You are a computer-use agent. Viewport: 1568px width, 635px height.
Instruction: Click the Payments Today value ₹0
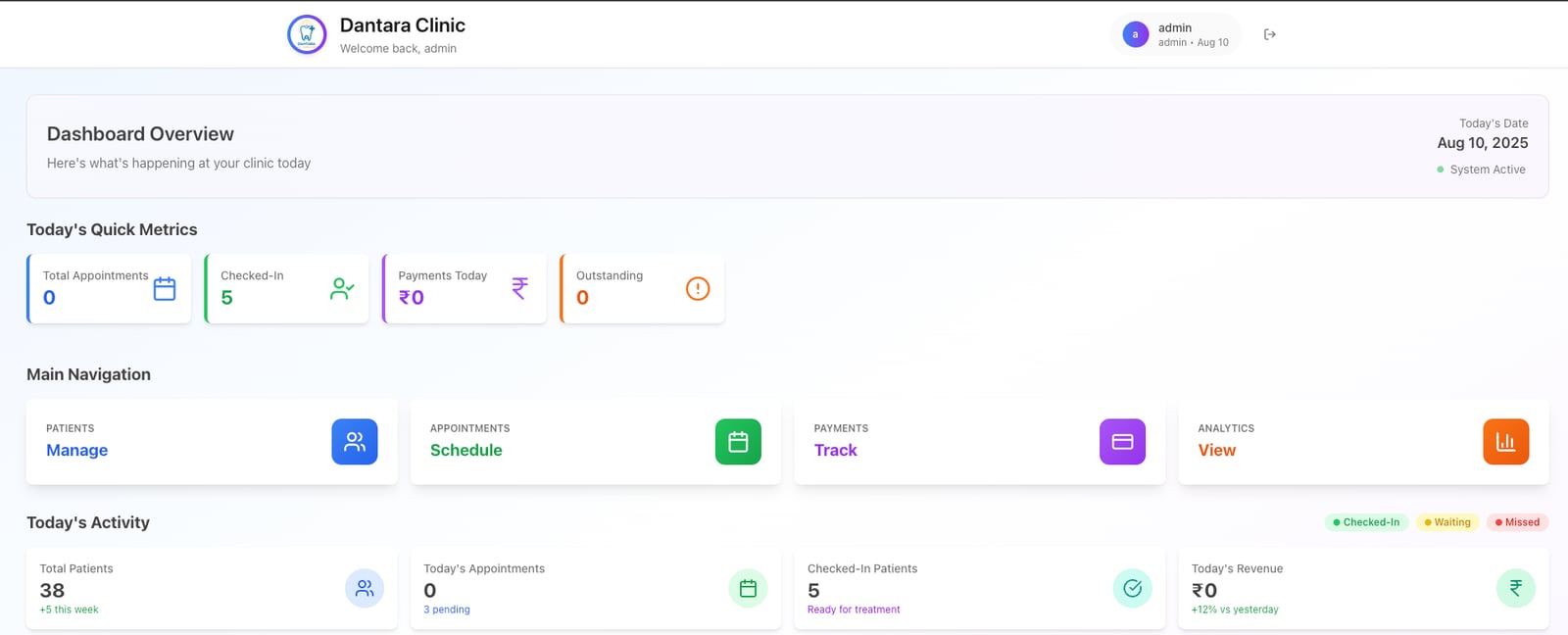click(411, 298)
